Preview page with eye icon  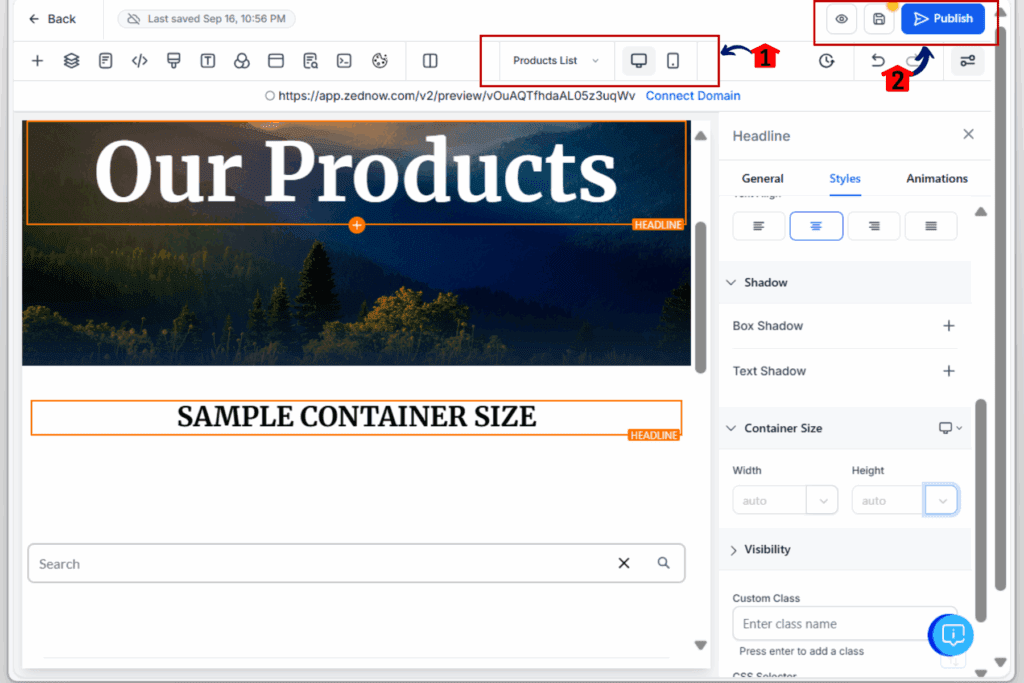click(x=841, y=19)
